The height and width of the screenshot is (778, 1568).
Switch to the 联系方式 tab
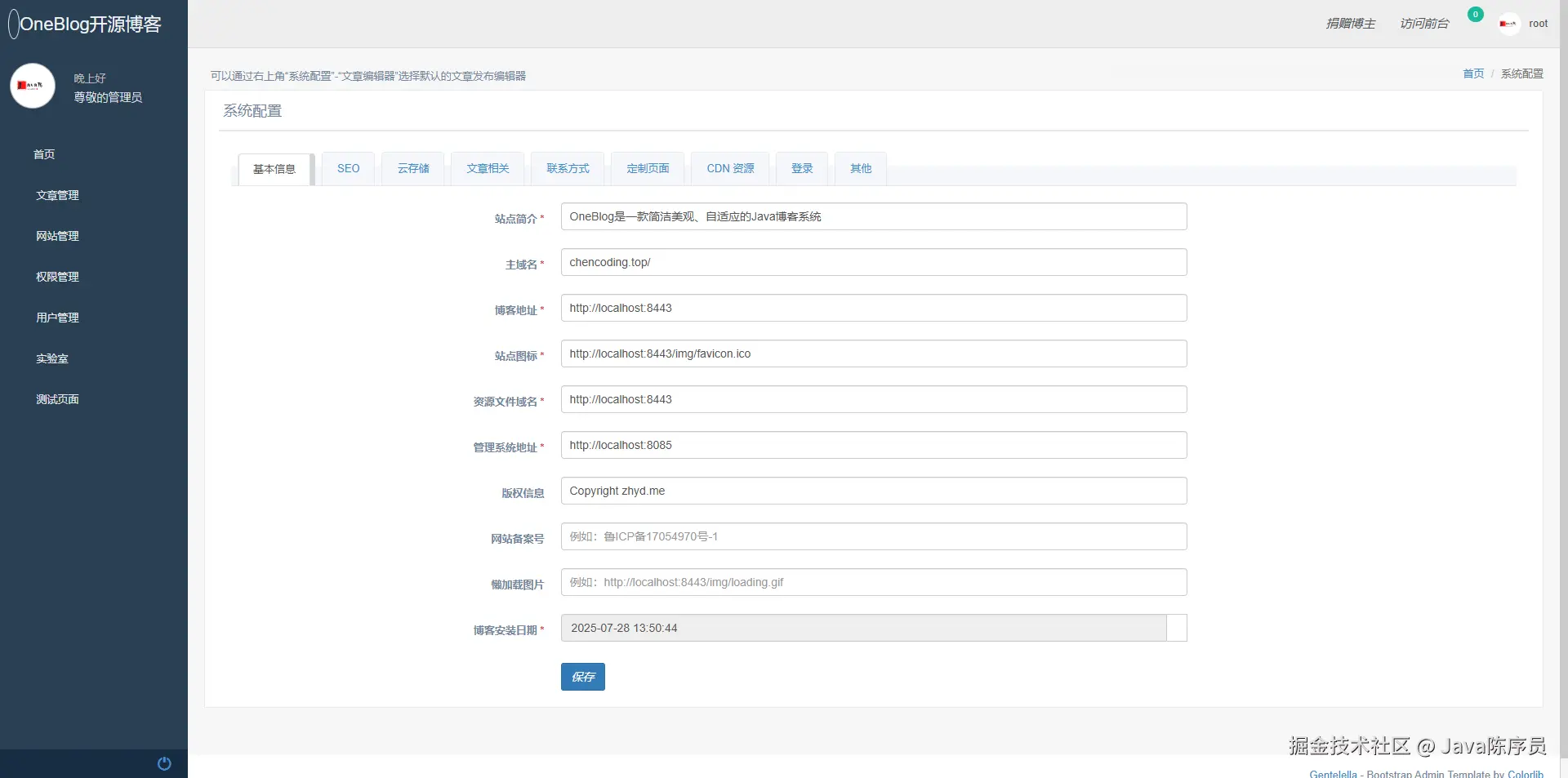568,168
